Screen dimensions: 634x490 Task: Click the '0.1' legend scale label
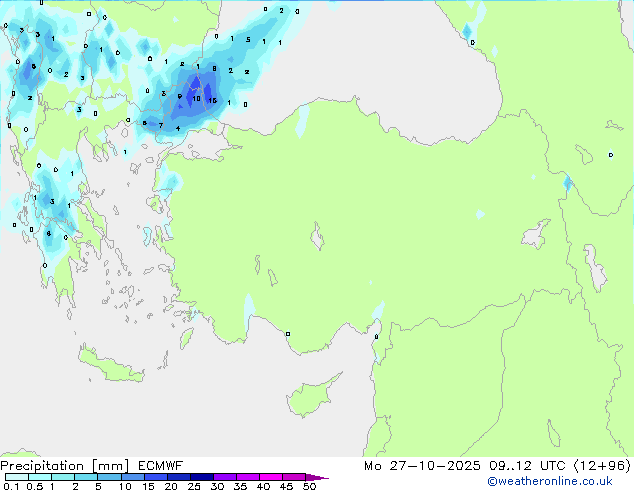(x=11, y=486)
